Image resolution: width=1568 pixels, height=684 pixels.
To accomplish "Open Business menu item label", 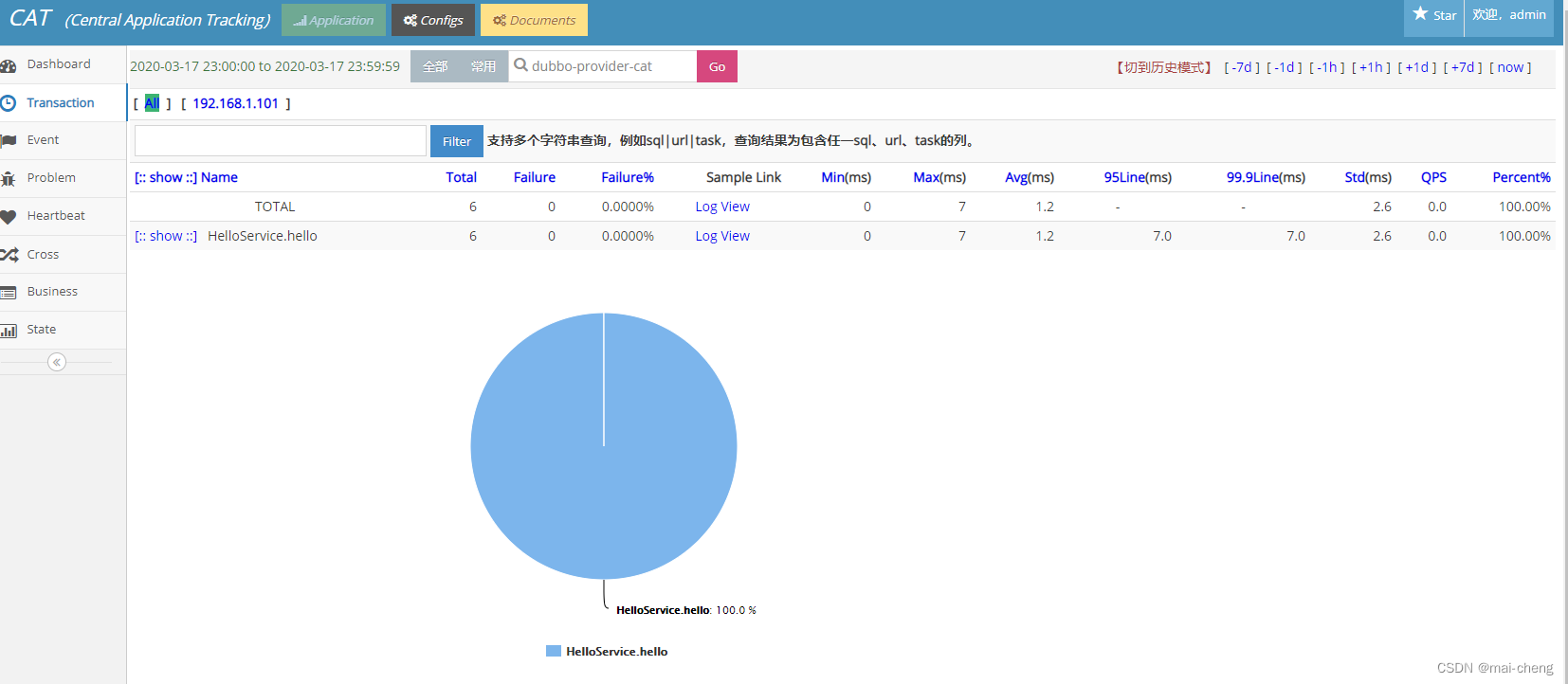I will 52,292.
